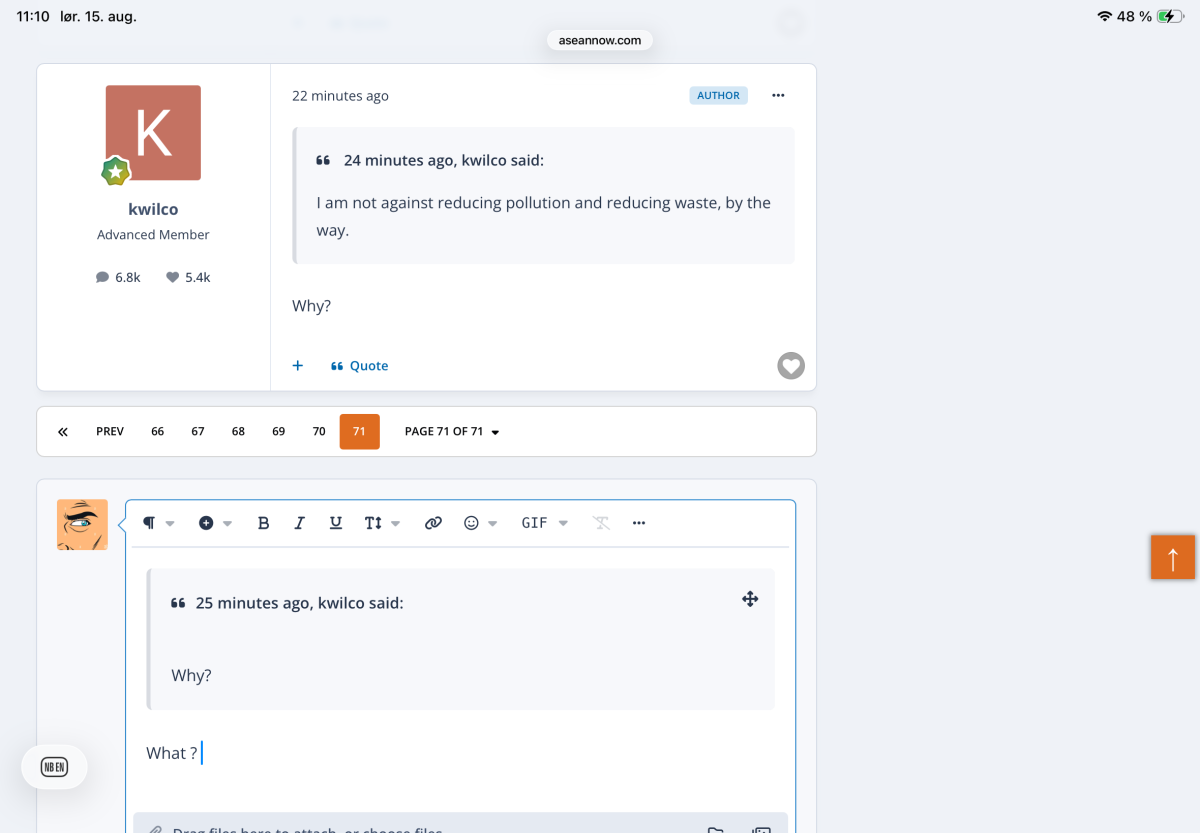
Task: Click the orange scroll-to-top arrow button
Action: [1173, 557]
